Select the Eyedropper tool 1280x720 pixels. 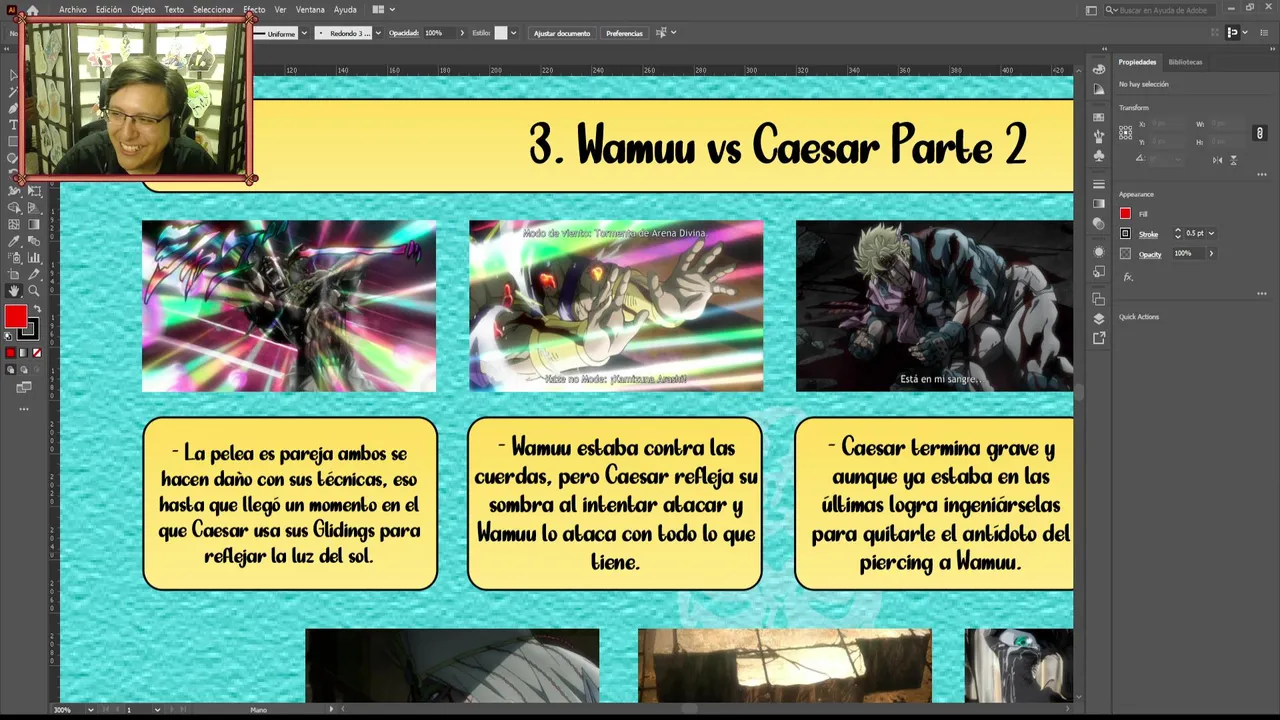coord(14,241)
